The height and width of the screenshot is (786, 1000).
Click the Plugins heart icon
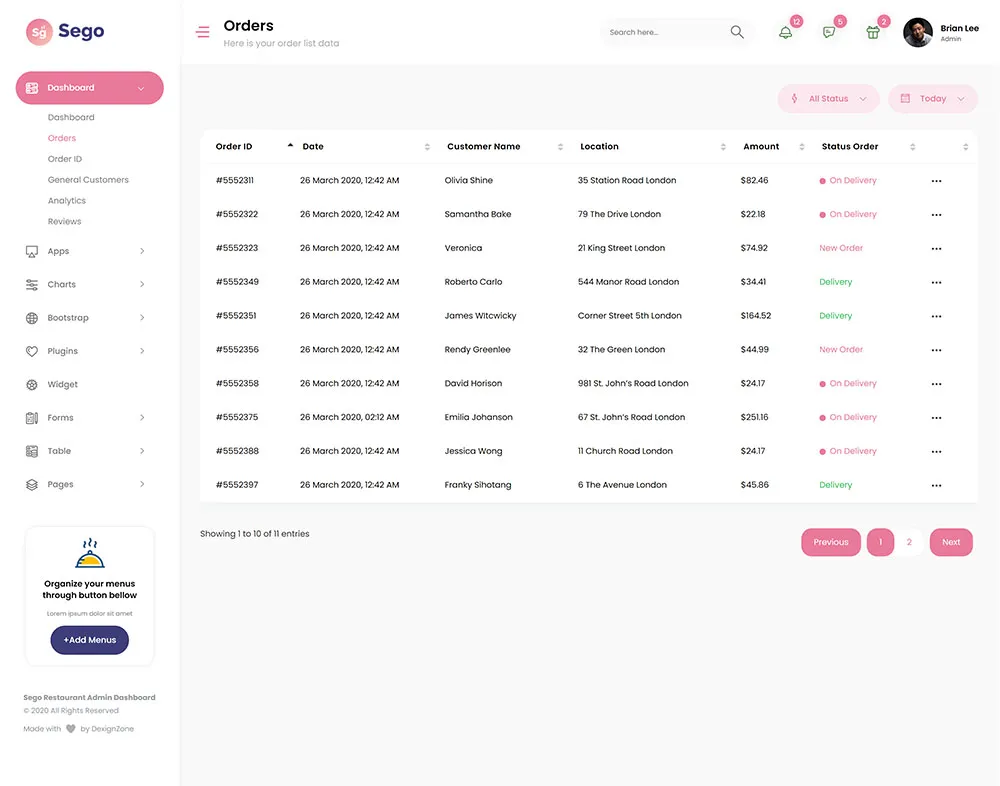pyautogui.click(x=31, y=351)
